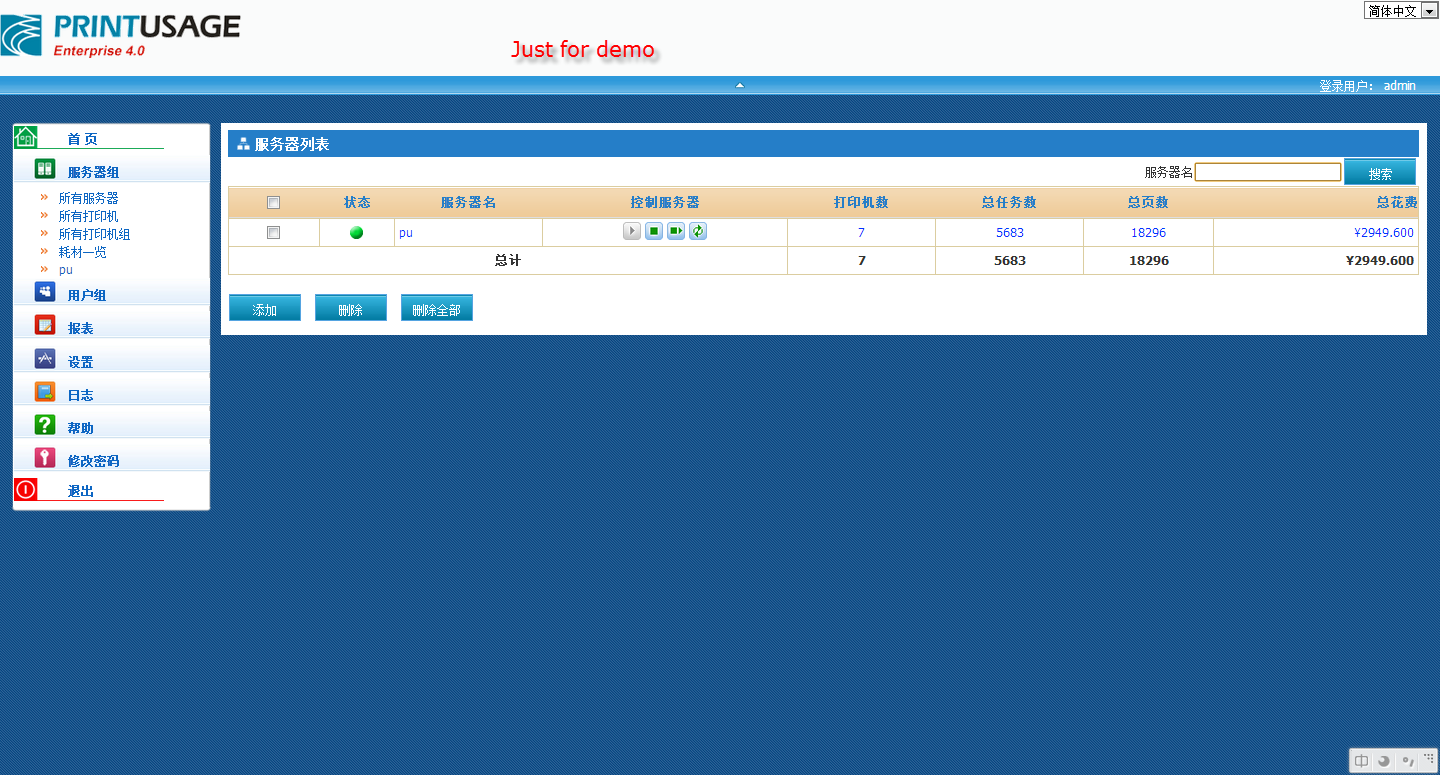Click the 总花费 column header
This screenshot has height=775, width=1440.
point(1397,203)
